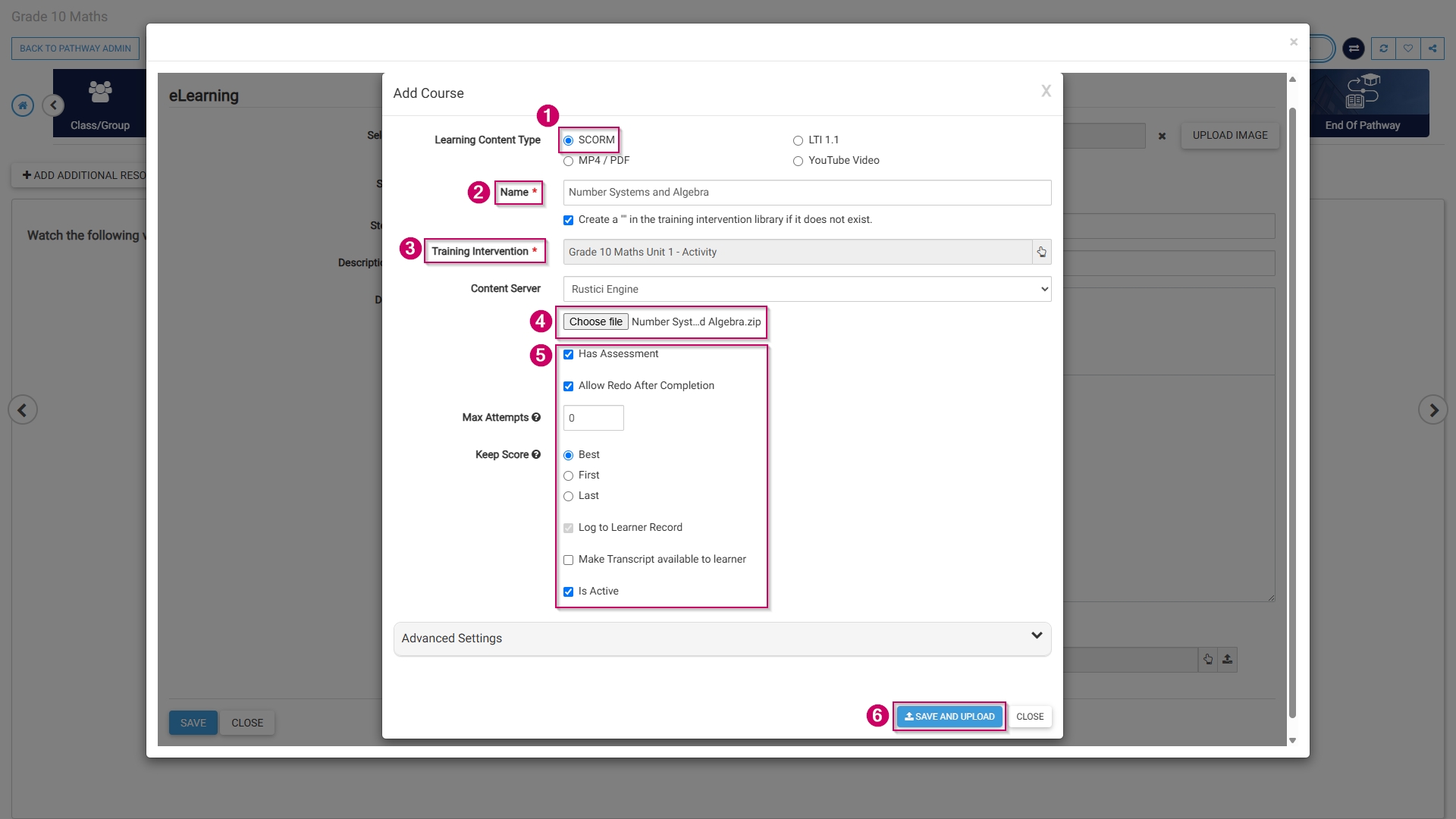Toggle create in training intervention library checkbox
The width and height of the screenshot is (1456, 819).
tap(568, 220)
